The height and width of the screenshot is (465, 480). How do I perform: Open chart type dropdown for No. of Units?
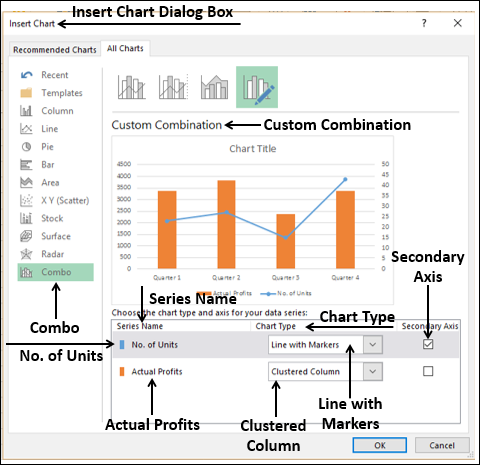(373, 344)
